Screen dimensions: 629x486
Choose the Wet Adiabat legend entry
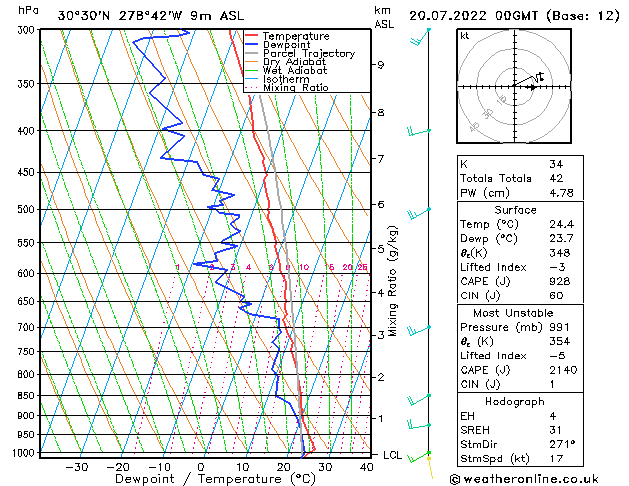click(x=295, y=71)
